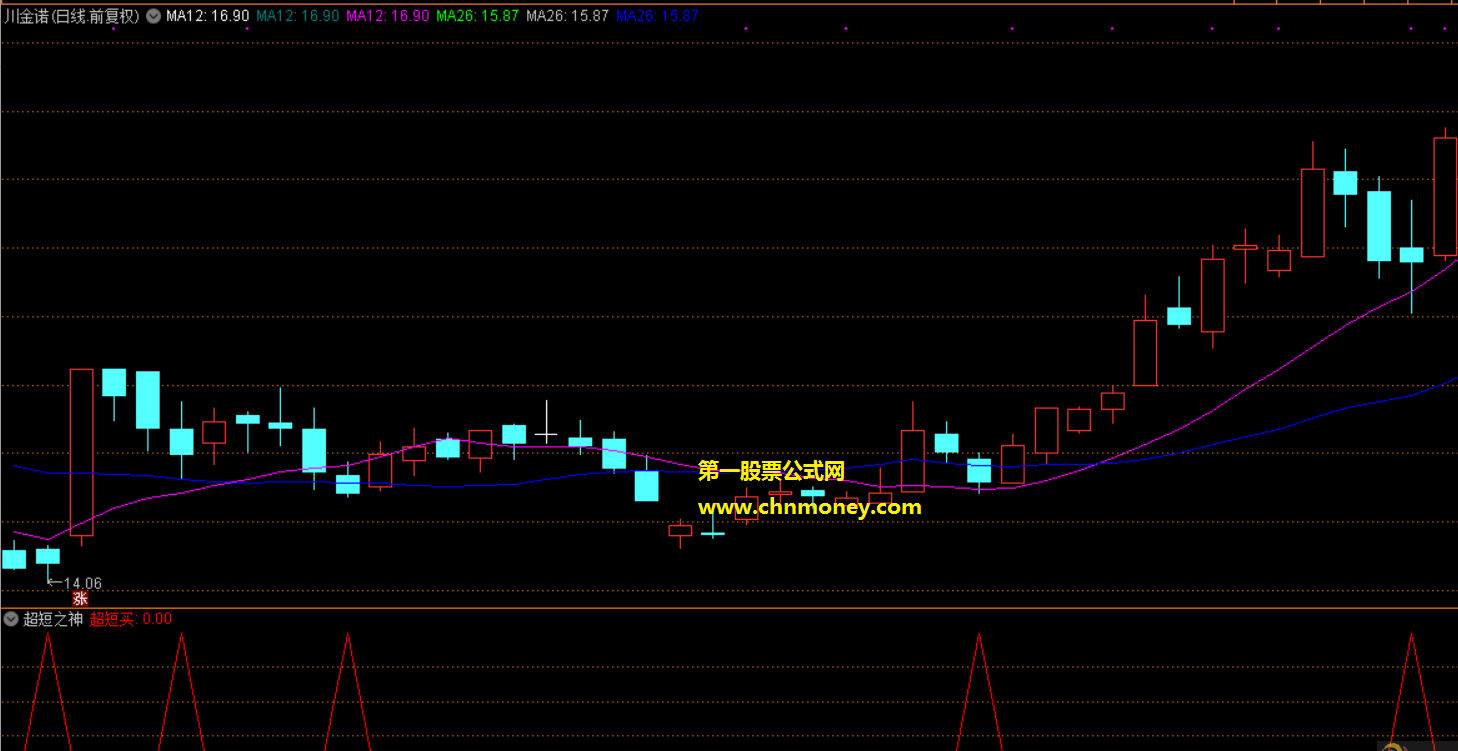Click the red 涨 marker under the chart
This screenshot has height=751, width=1458.
(80, 599)
